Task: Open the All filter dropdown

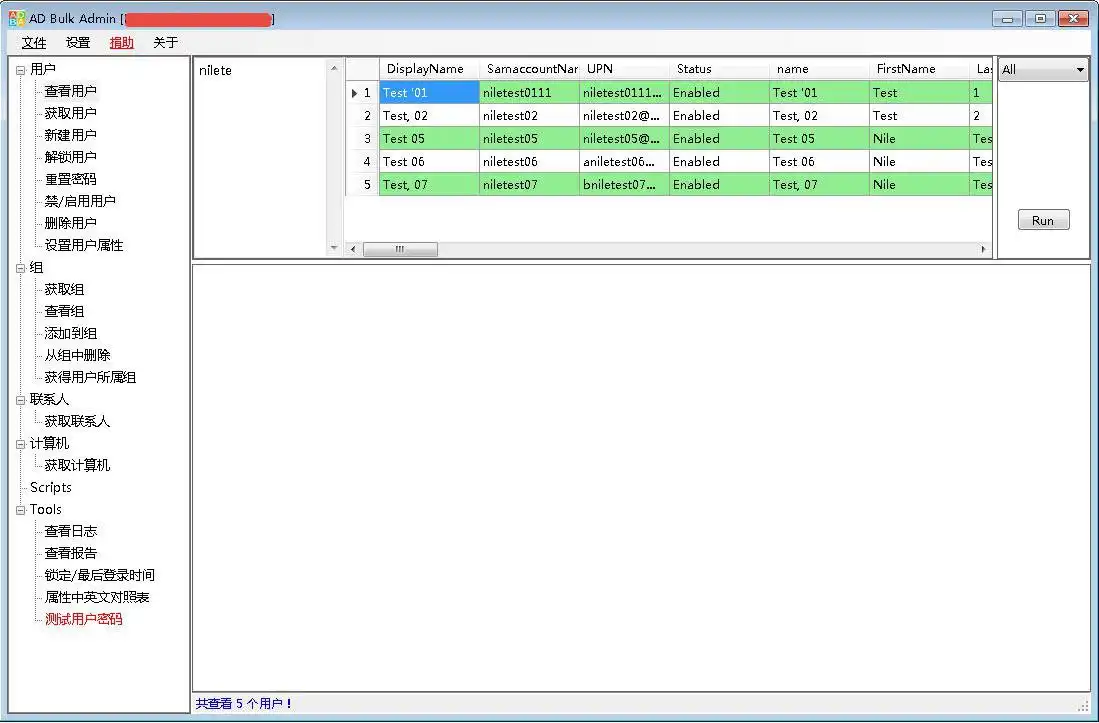Action: [x=1043, y=69]
